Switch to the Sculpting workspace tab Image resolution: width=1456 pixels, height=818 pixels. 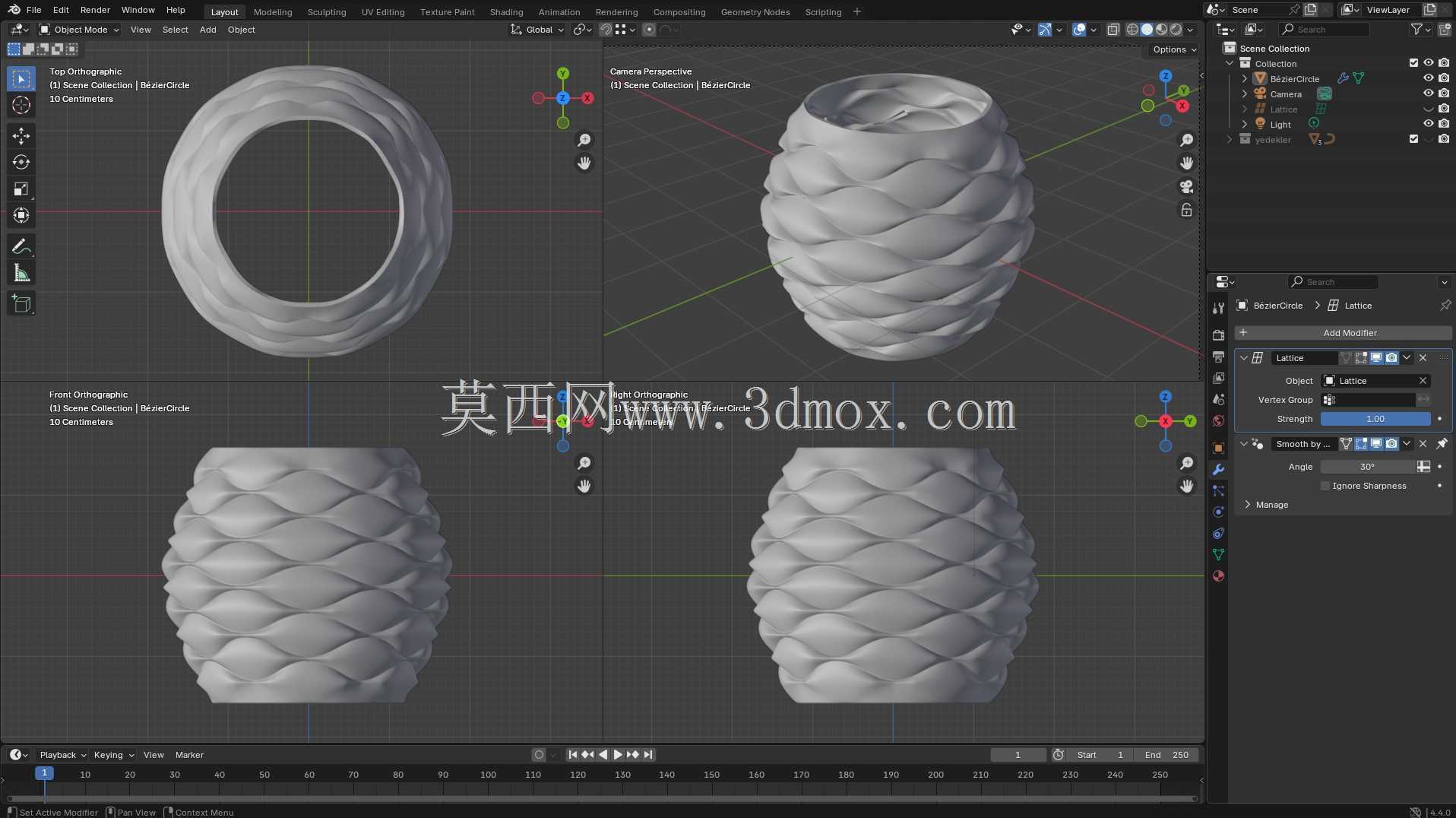tap(327, 12)
